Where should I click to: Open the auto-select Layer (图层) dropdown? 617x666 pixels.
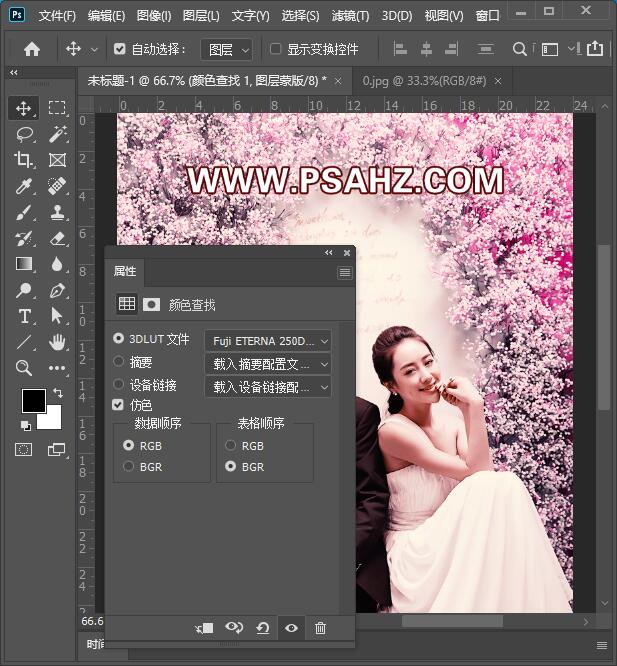pos(227,50)
